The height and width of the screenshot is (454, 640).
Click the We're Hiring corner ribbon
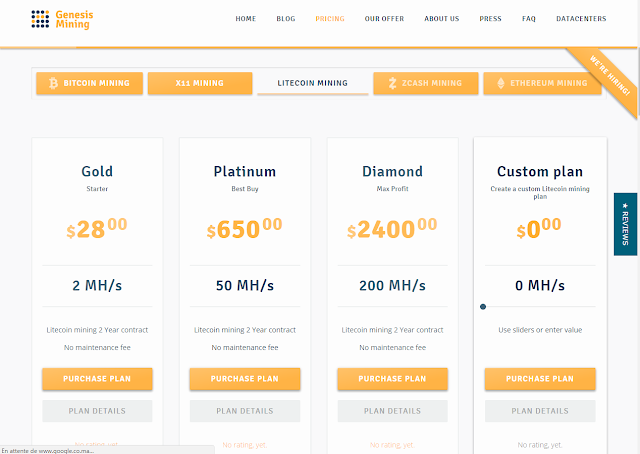[x=608, y=78]
